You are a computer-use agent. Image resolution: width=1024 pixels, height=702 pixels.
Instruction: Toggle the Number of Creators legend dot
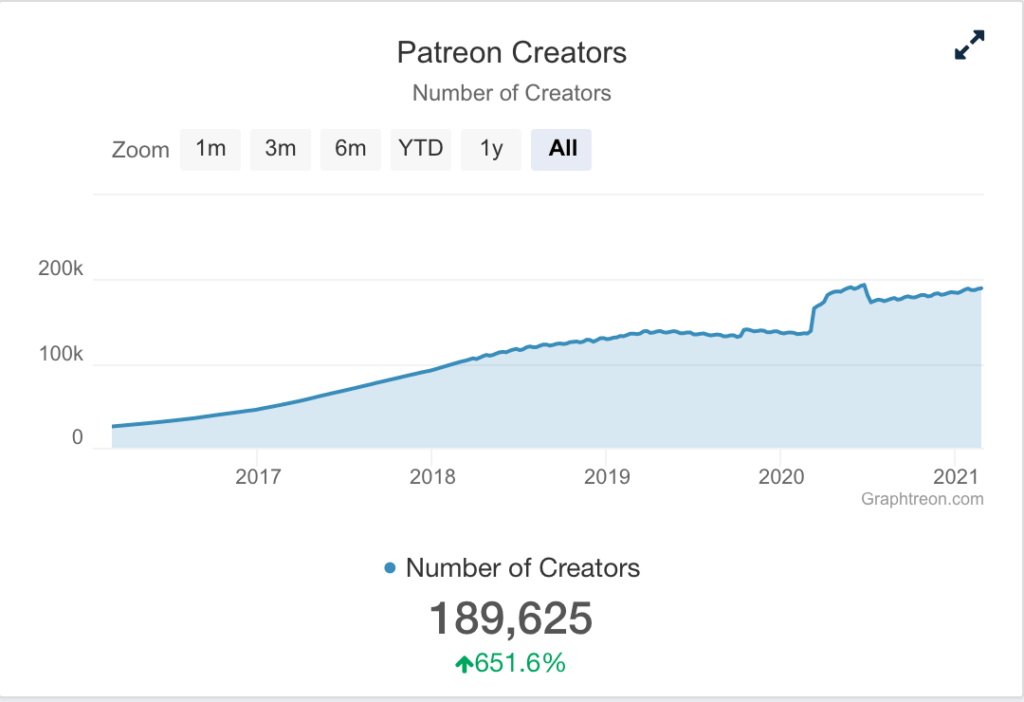[x=390, y=567]
